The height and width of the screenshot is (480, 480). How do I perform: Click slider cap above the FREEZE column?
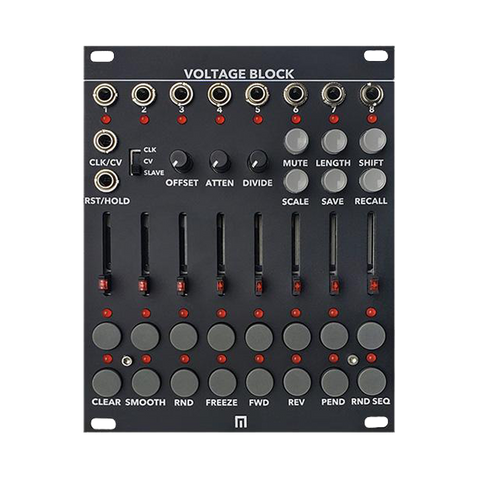220,286
